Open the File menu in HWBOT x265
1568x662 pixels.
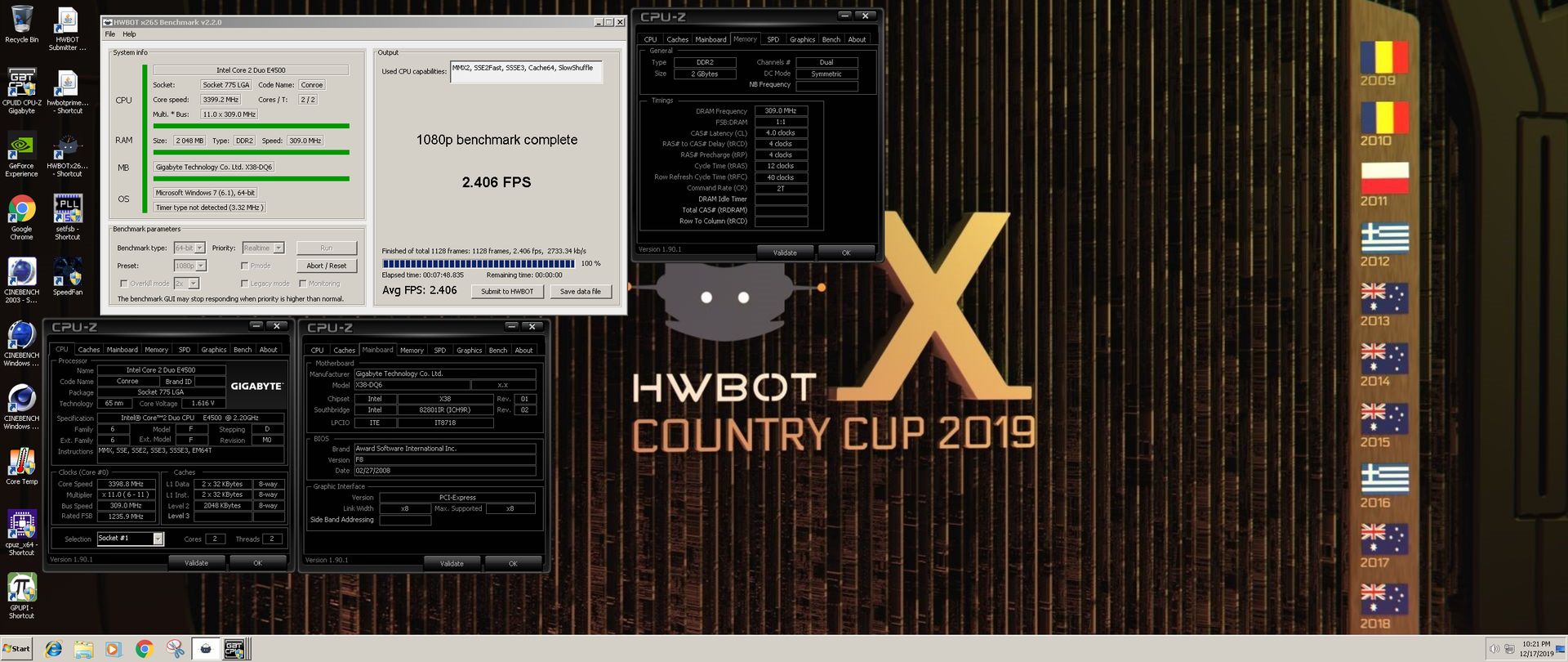pos(109,34)
